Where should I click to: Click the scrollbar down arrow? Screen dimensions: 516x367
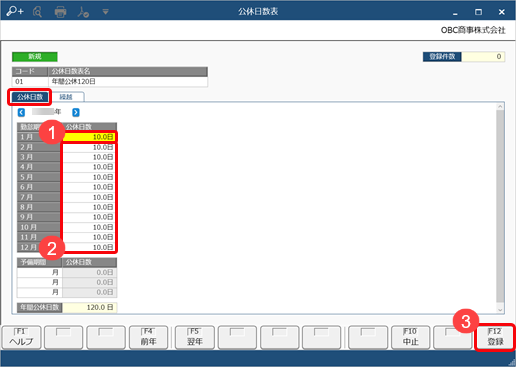click(500, 310)
